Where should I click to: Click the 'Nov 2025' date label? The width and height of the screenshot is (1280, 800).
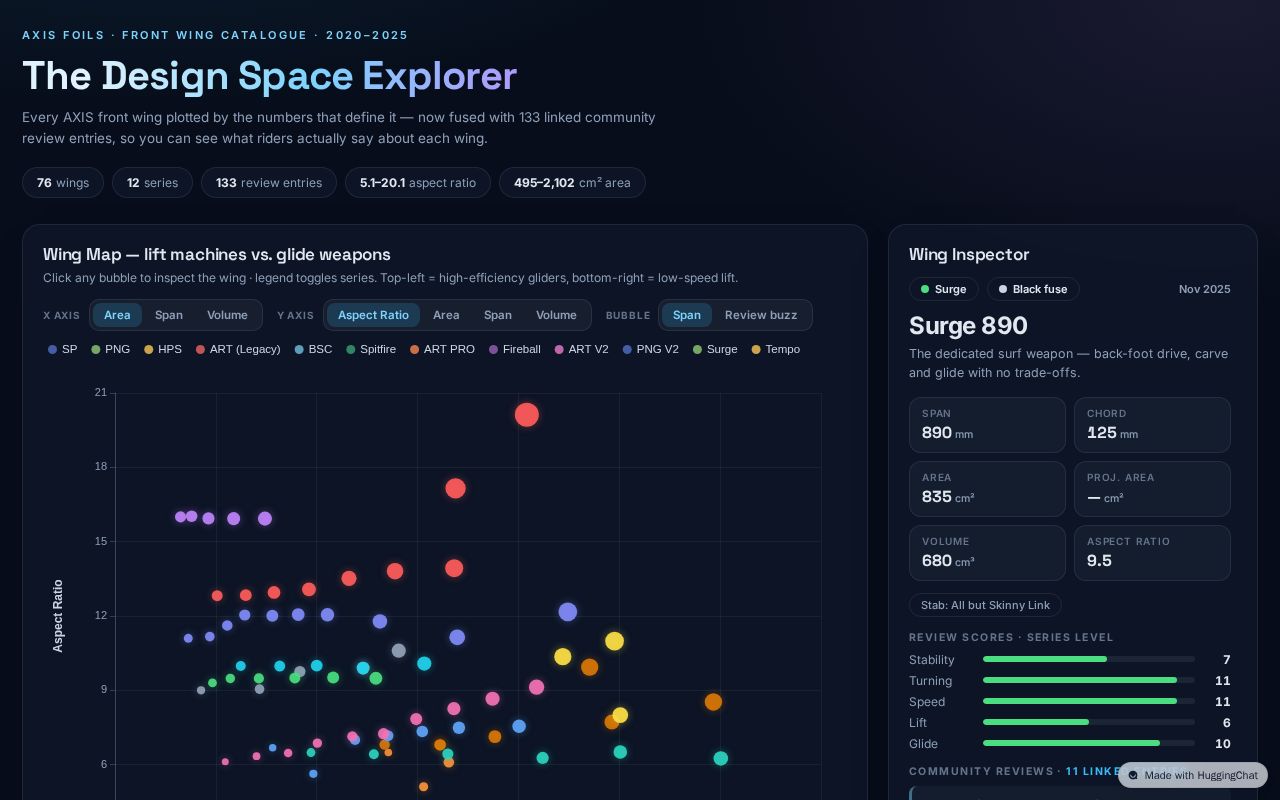pyautogui.click(x=1204, y=289)
